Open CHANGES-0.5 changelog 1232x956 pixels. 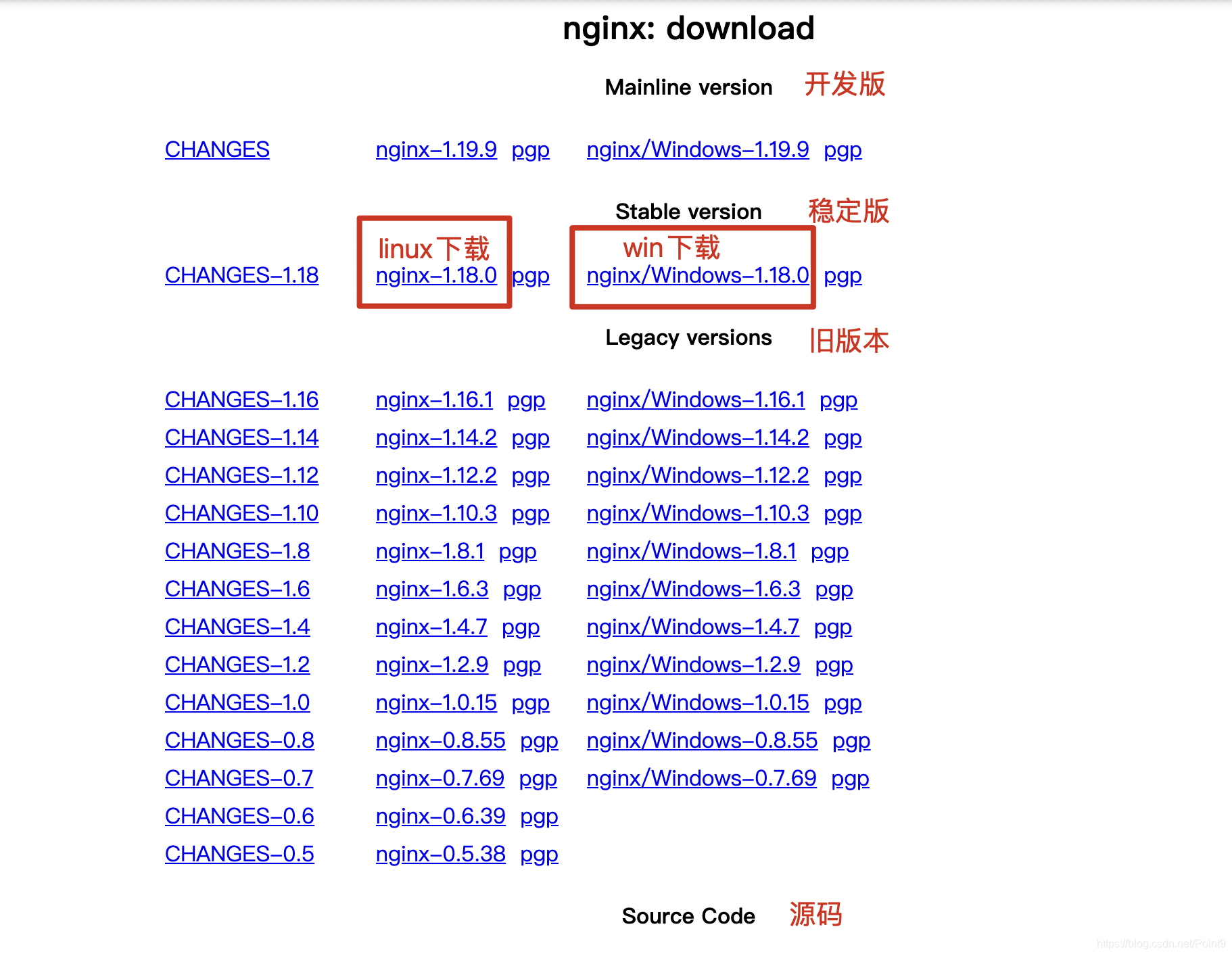coord(239,854)
